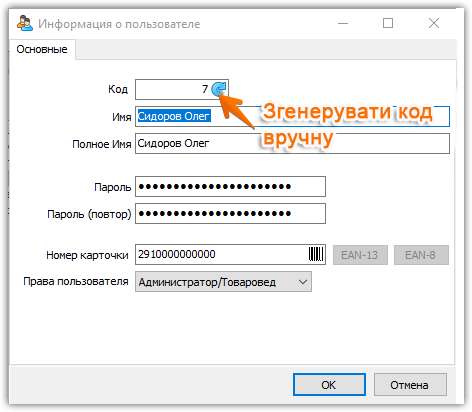This screenshot has width=472, height=412.
Task: Focus the Пароль (повтор) field
Action: click(x=230, y=214)
